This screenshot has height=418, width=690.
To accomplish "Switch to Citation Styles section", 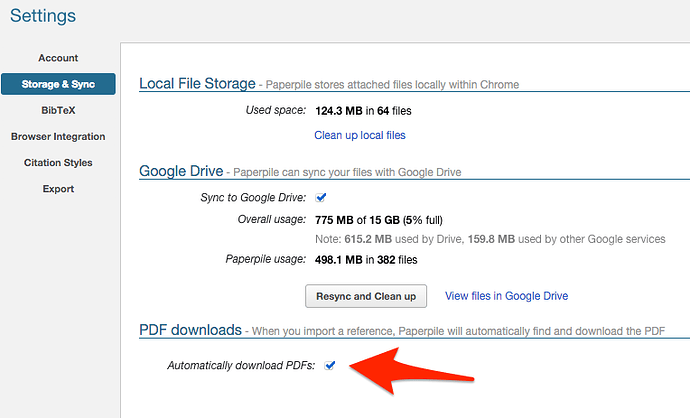I will [58, 163].
